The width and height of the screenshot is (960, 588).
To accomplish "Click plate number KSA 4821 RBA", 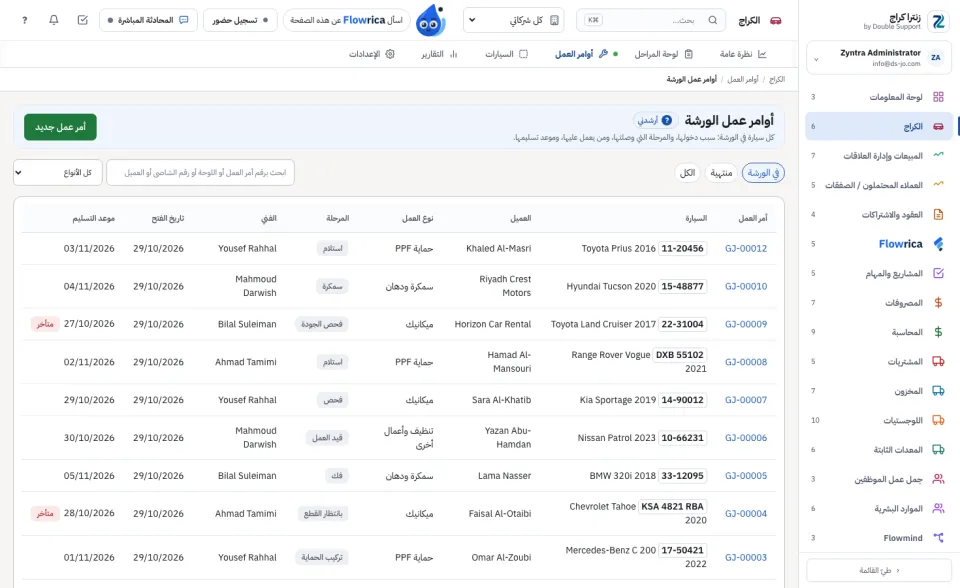I will (672, 507).
